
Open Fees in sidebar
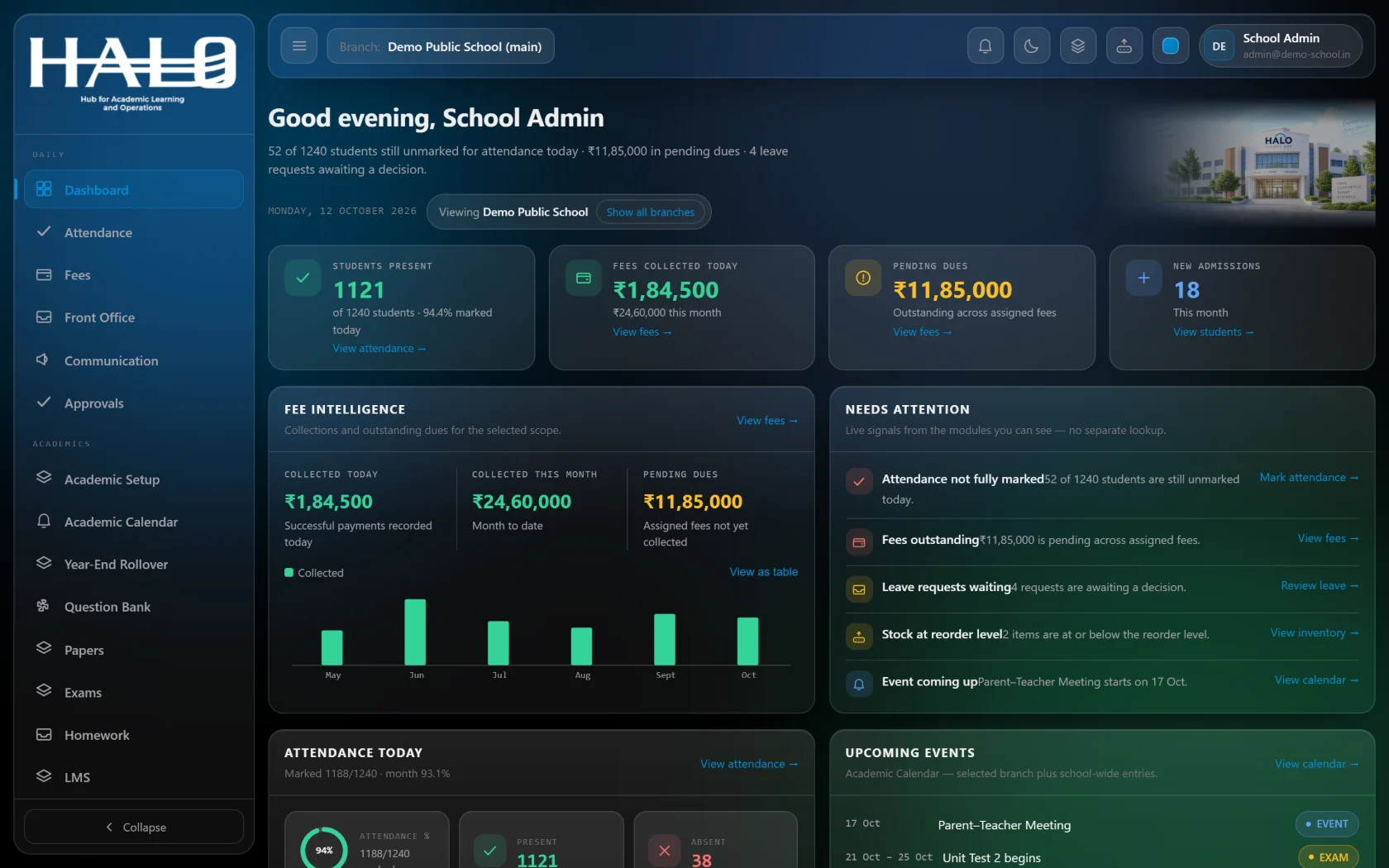click(134, 274)
